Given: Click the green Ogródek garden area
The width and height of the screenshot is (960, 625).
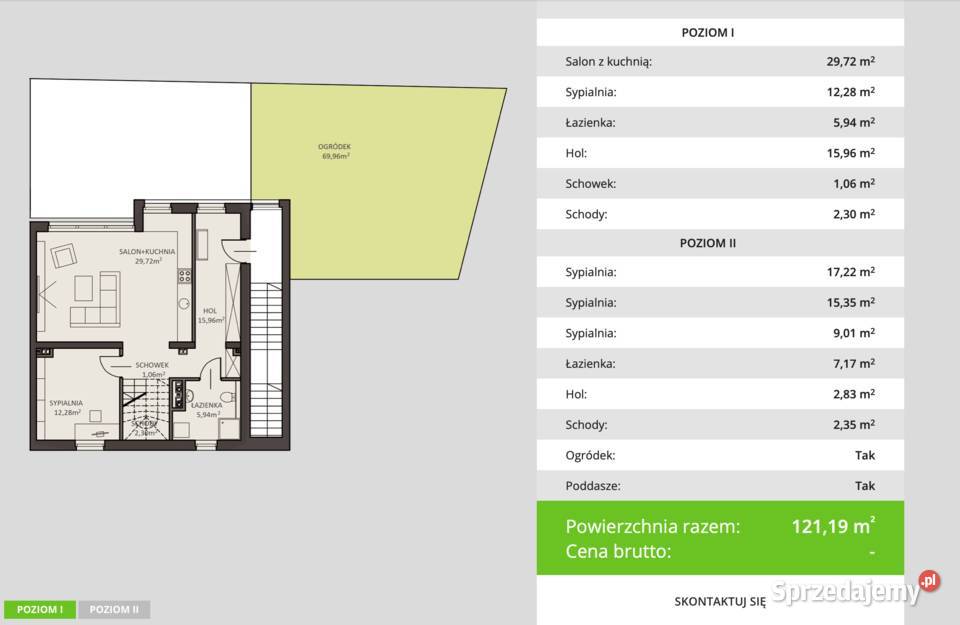Looking at the screenshot, I should (370, 180).
